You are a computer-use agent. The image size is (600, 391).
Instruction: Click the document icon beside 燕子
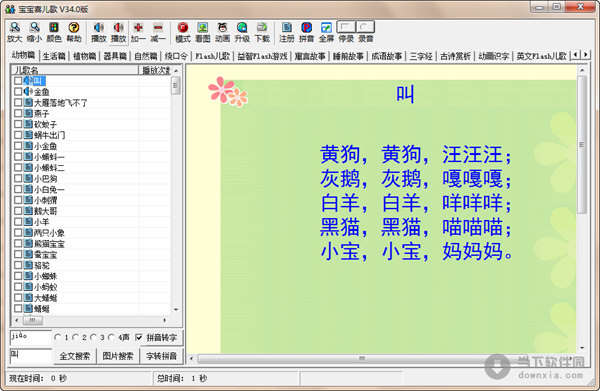point(28,113)
